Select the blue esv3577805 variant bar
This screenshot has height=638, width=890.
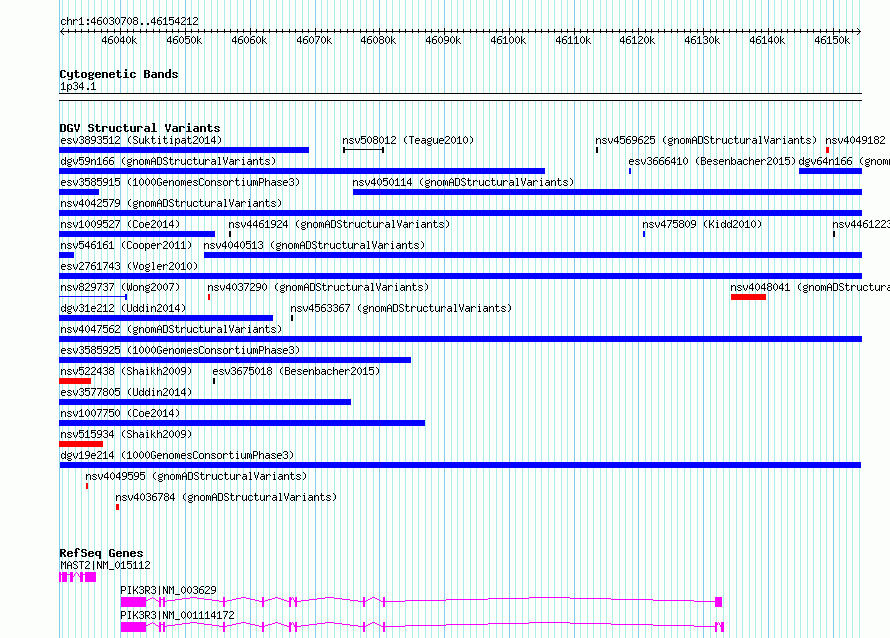tap(205, 402)
